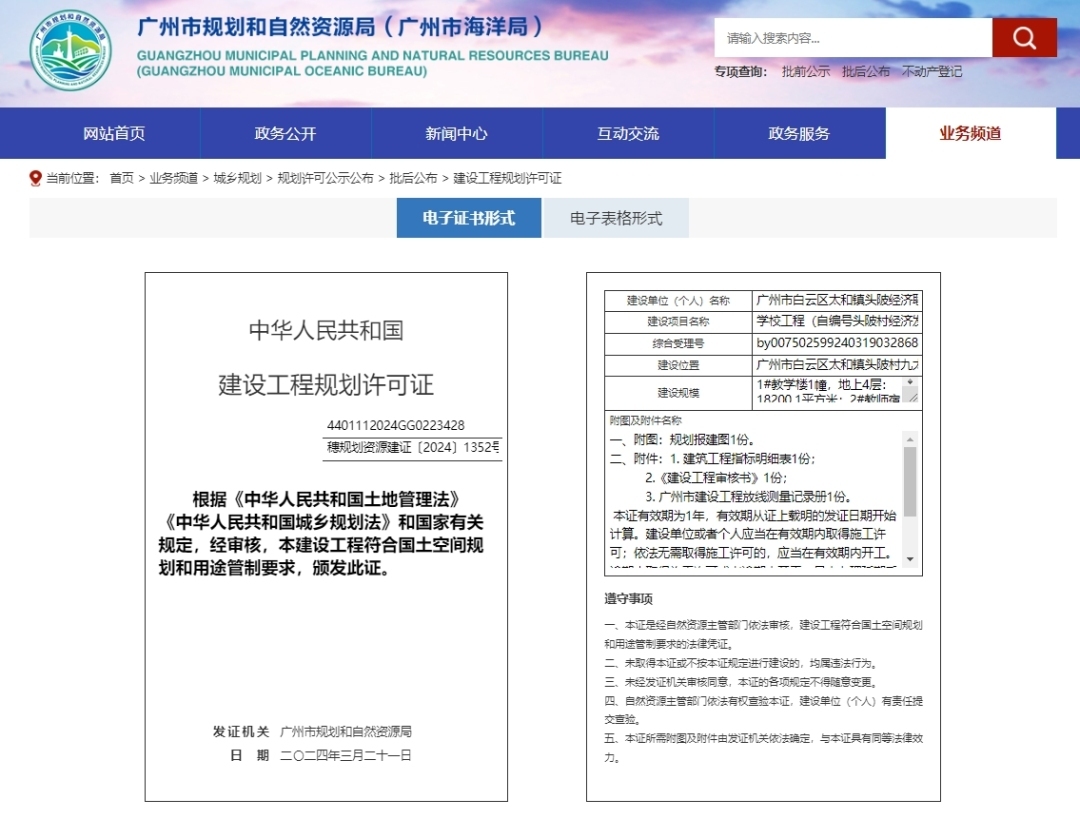Click the 不动产登记 quick query link
Image resolution: width=1080 pixels, height=819 pixels.
click(x=931, y=71)
